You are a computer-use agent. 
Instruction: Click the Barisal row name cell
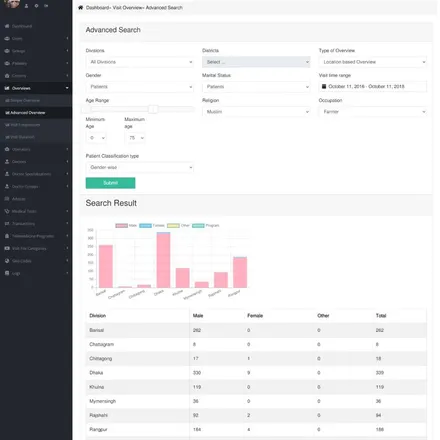[138, 330]
